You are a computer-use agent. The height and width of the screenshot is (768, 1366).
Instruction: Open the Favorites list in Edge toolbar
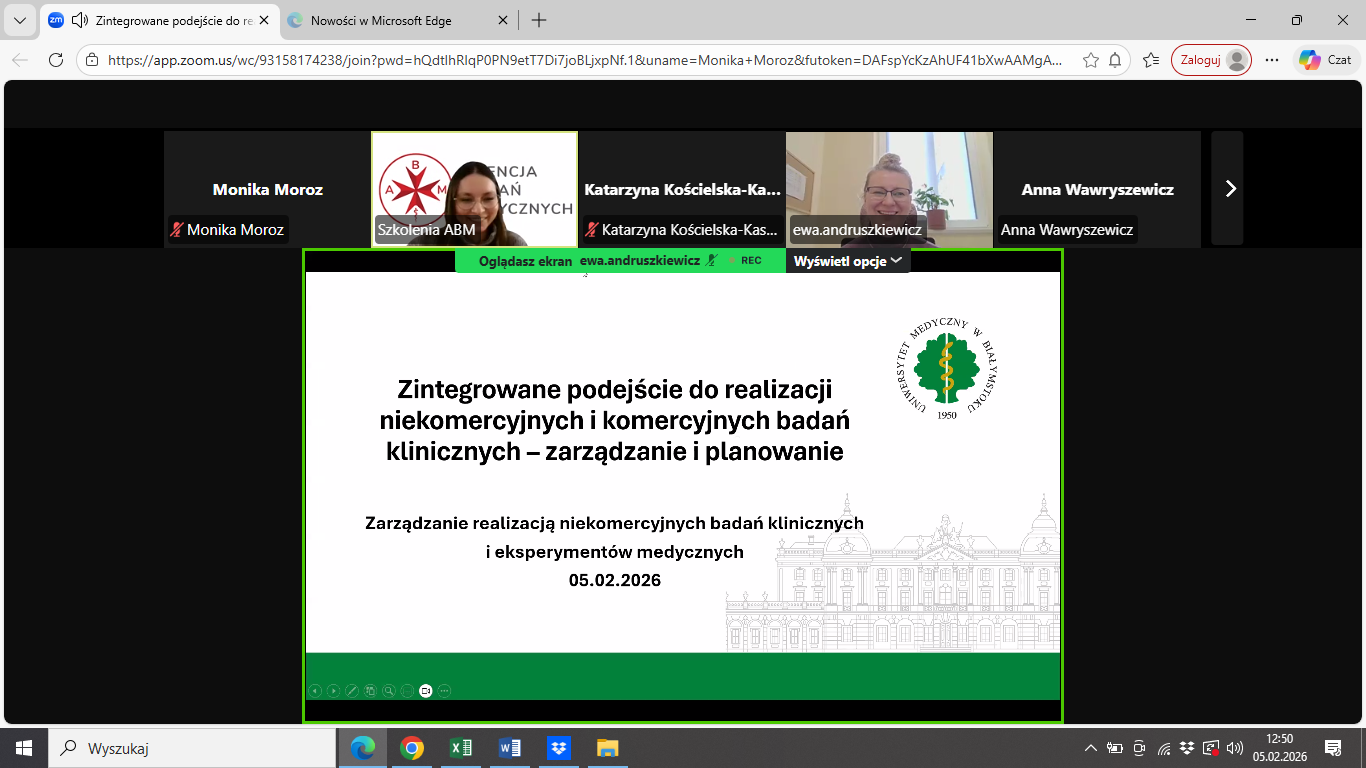[1151, 60]
